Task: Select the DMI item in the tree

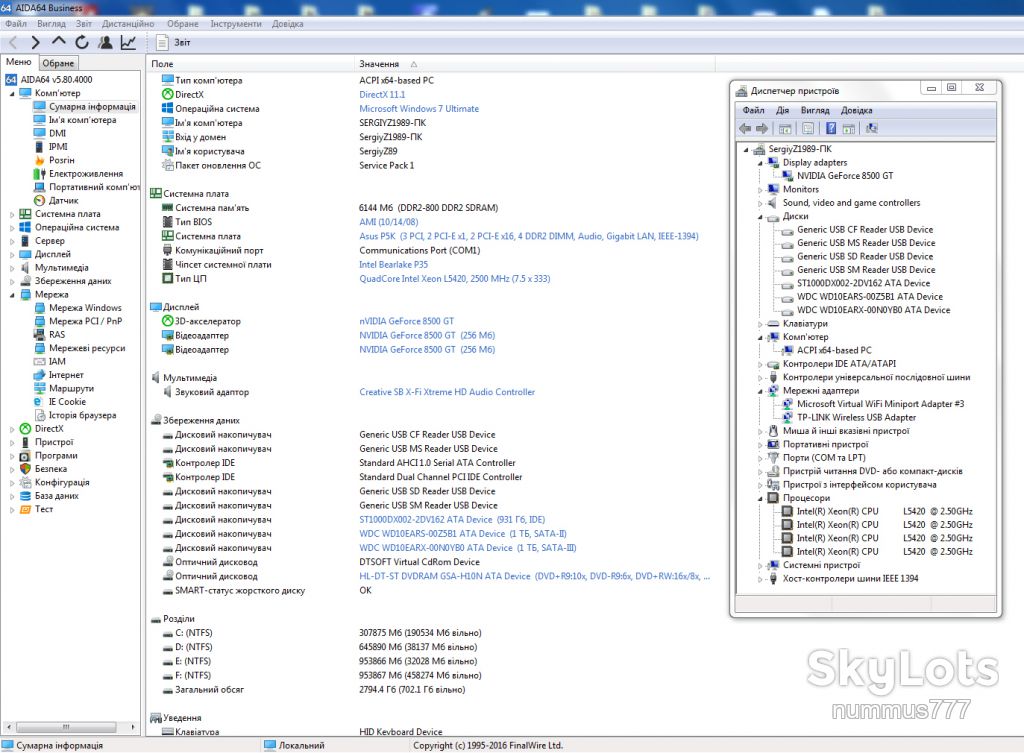Action: (57, 133)
